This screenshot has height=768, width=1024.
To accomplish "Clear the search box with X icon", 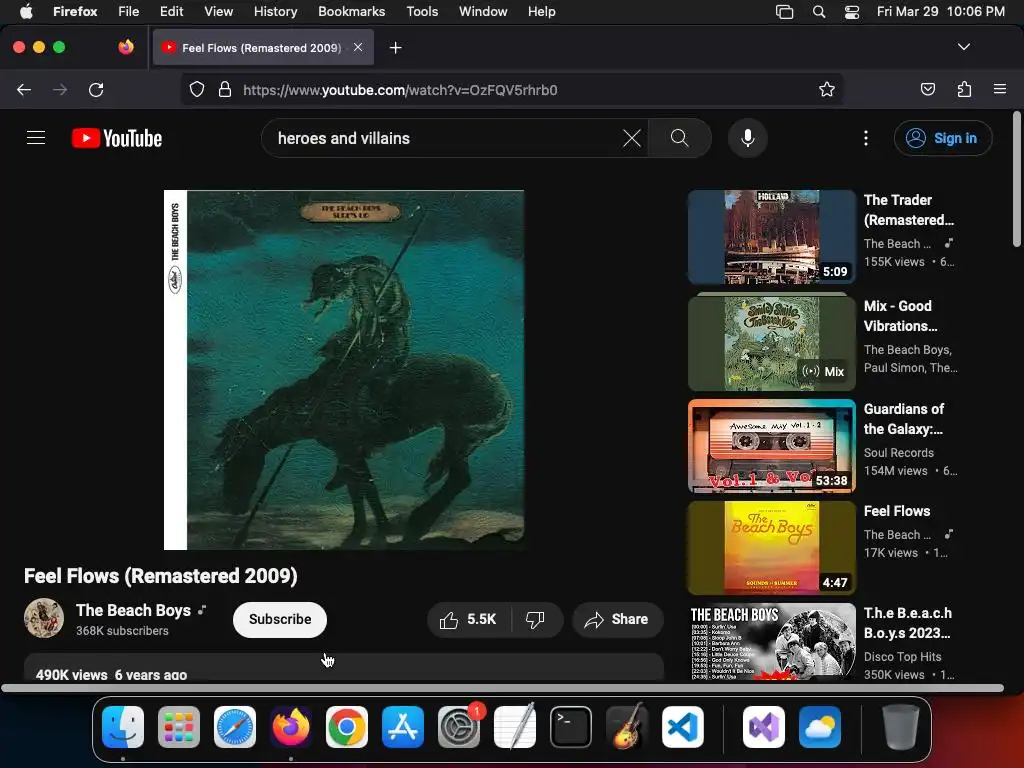I will click(x=632, y=138).
